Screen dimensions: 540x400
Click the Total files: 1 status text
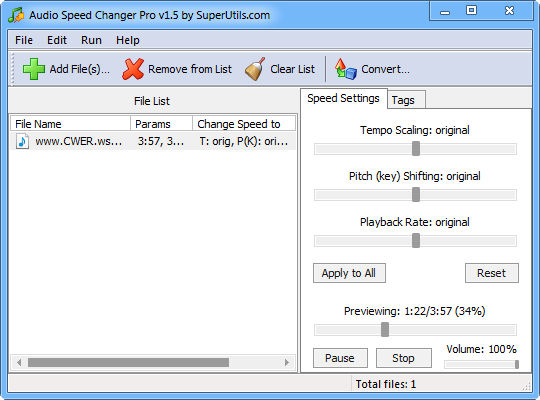386,384
